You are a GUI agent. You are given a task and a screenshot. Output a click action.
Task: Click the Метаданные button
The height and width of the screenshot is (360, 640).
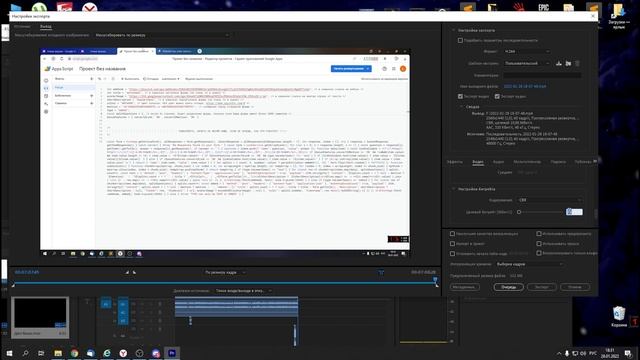point(465,287)
